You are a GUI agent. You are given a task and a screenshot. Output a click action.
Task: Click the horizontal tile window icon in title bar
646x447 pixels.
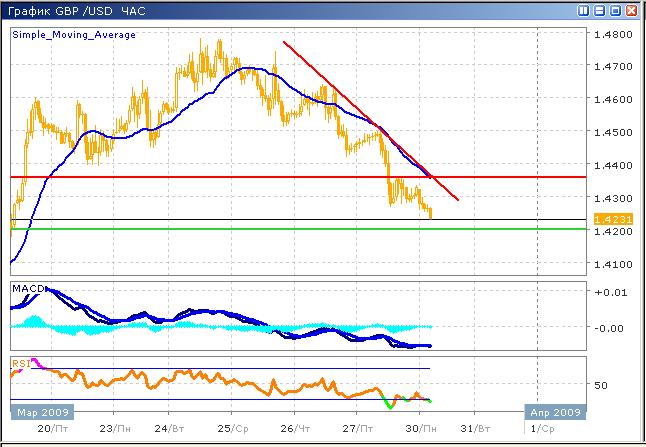click(x=600, y=11)
